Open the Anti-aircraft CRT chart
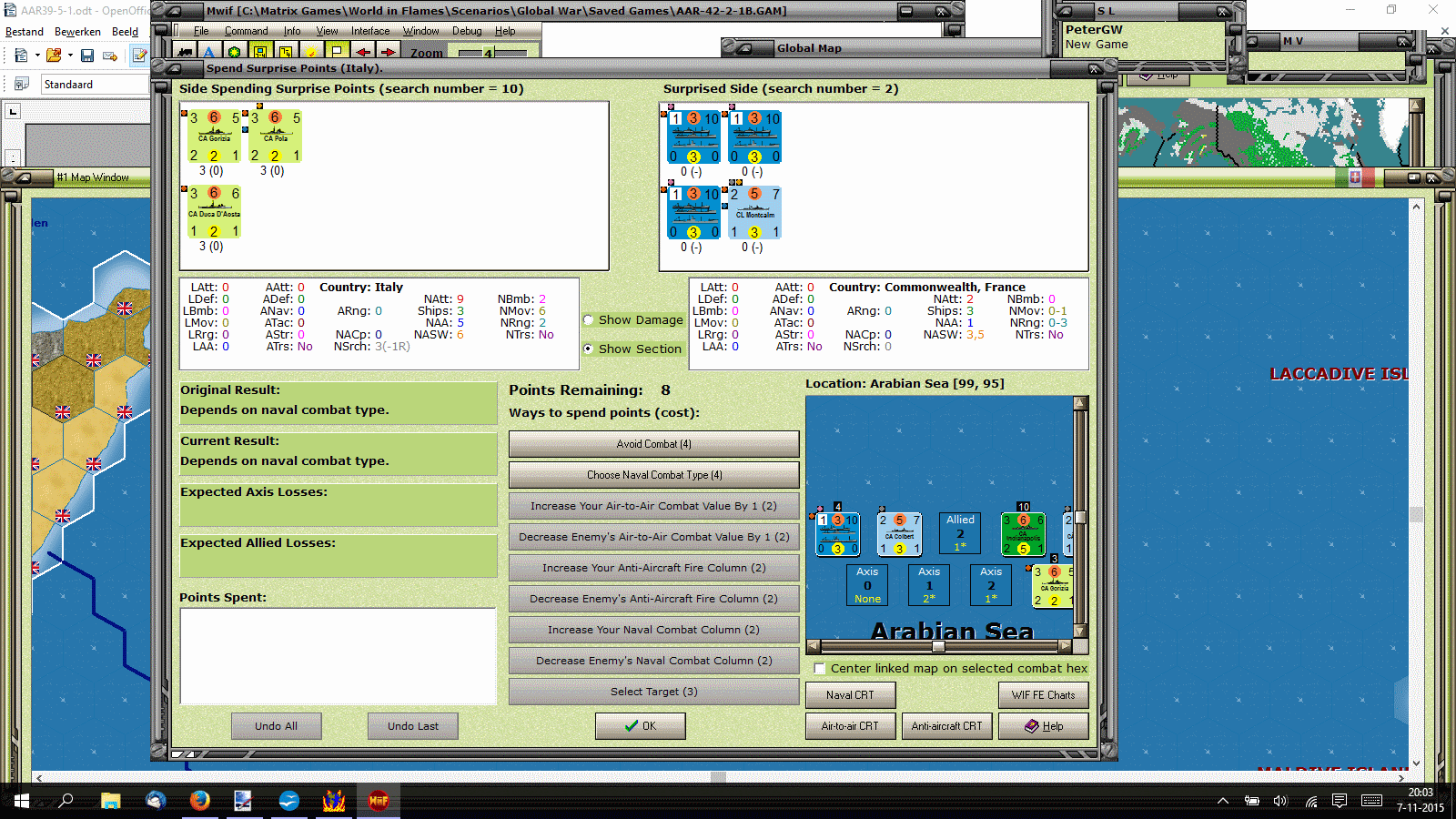Image resolution: width=1456 pixels, height=819 pixels. tap(946, 726)
